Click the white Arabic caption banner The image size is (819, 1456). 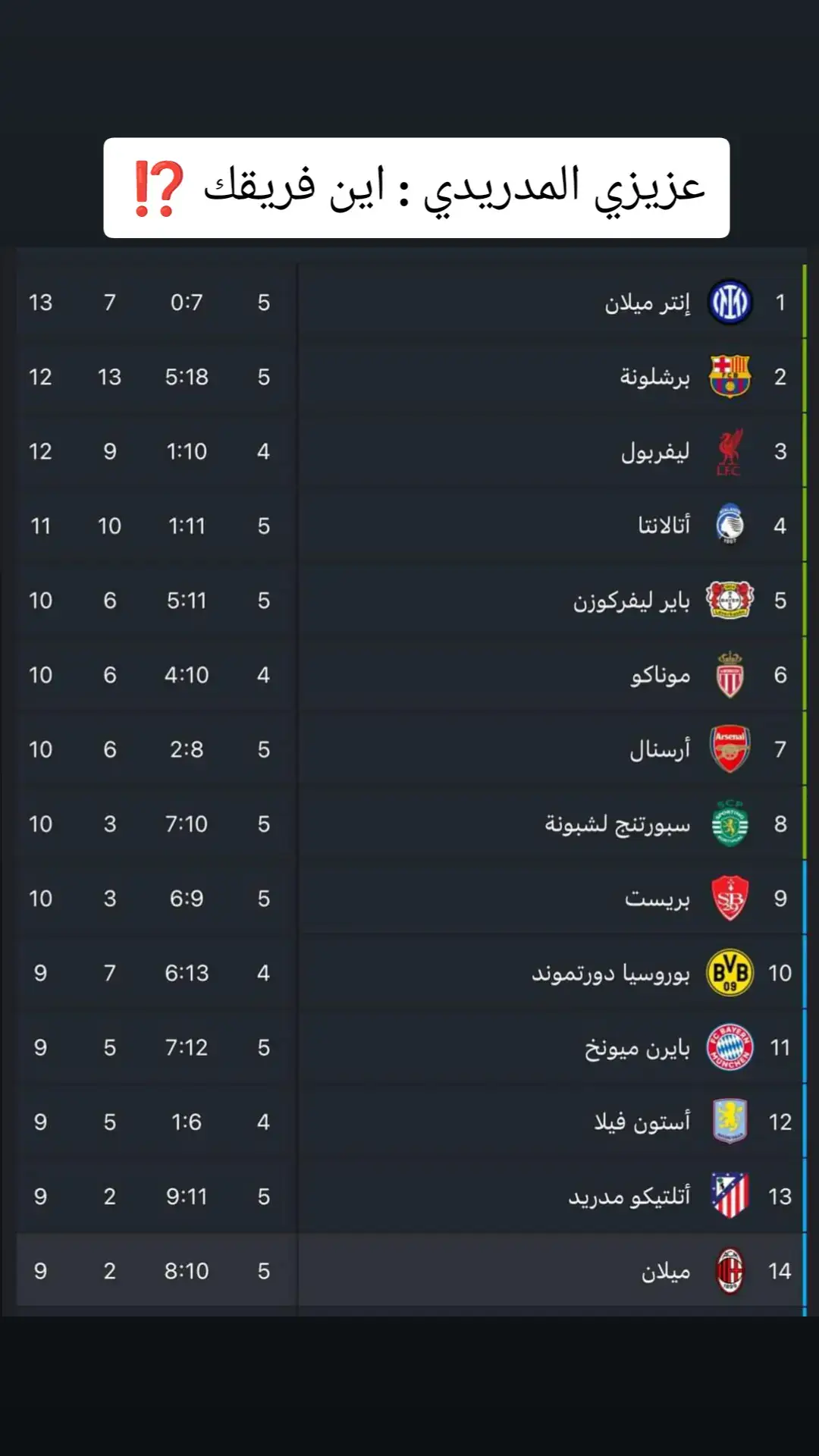(416, 188)
